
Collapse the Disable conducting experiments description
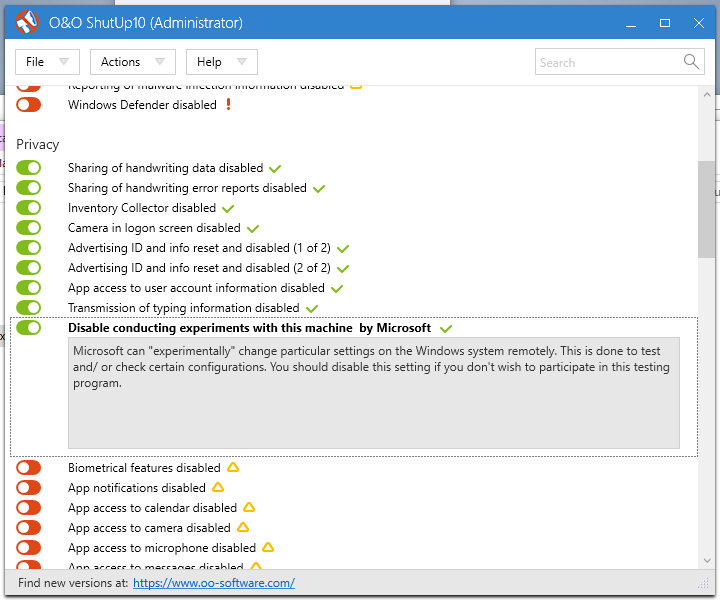point(249,328)
